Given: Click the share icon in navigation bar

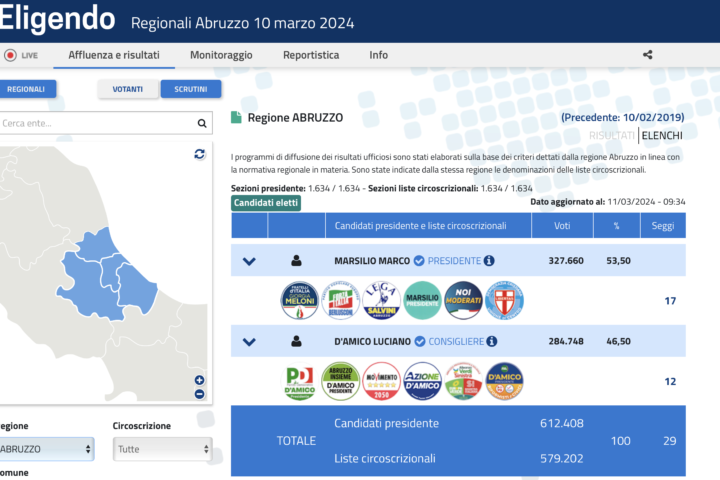Looking at the screenshot, I should click(x=647, y=55).
